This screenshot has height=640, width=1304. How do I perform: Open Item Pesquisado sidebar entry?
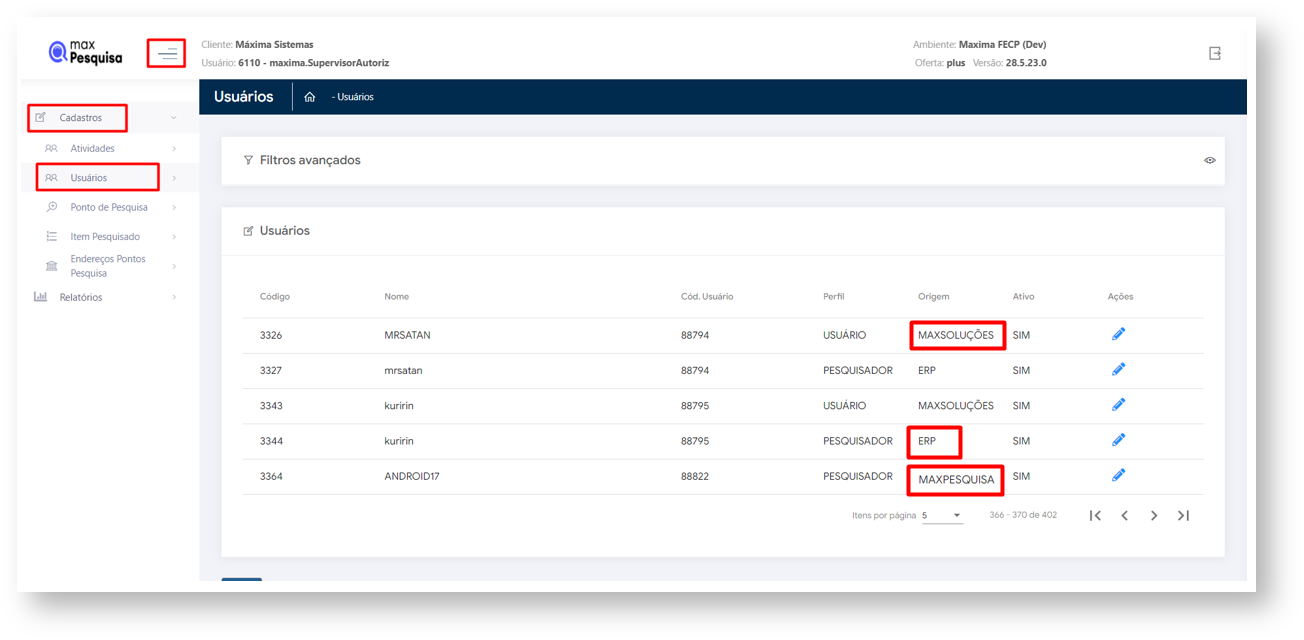[105, 237]
